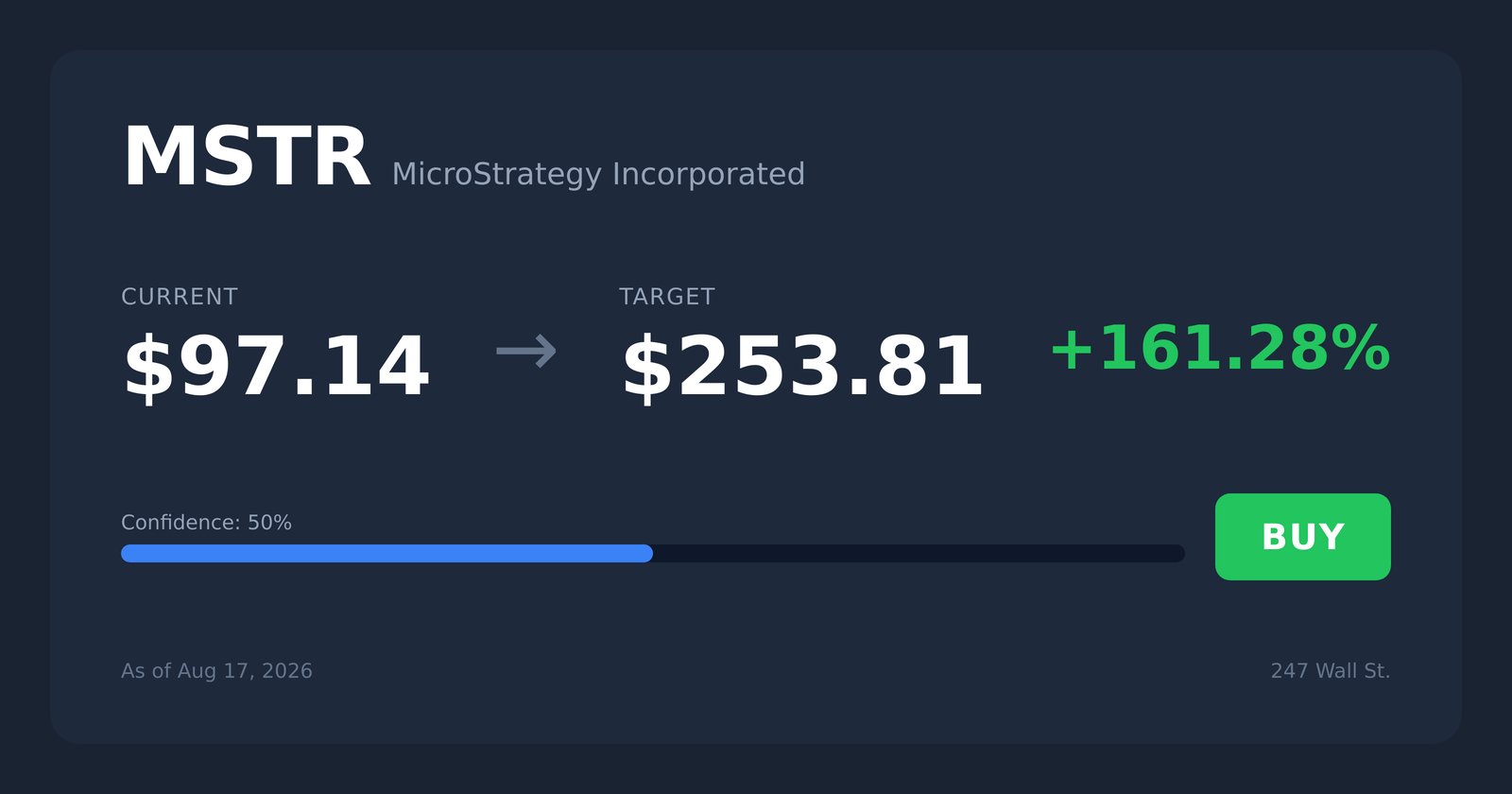This screenshot has height=794, width=1512.
Task: Click the arrow icon between prices
Action: [526, 351]
